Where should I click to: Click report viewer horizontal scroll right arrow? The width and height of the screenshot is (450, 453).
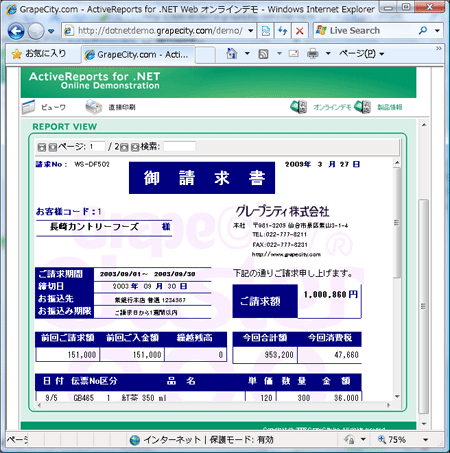388,405
